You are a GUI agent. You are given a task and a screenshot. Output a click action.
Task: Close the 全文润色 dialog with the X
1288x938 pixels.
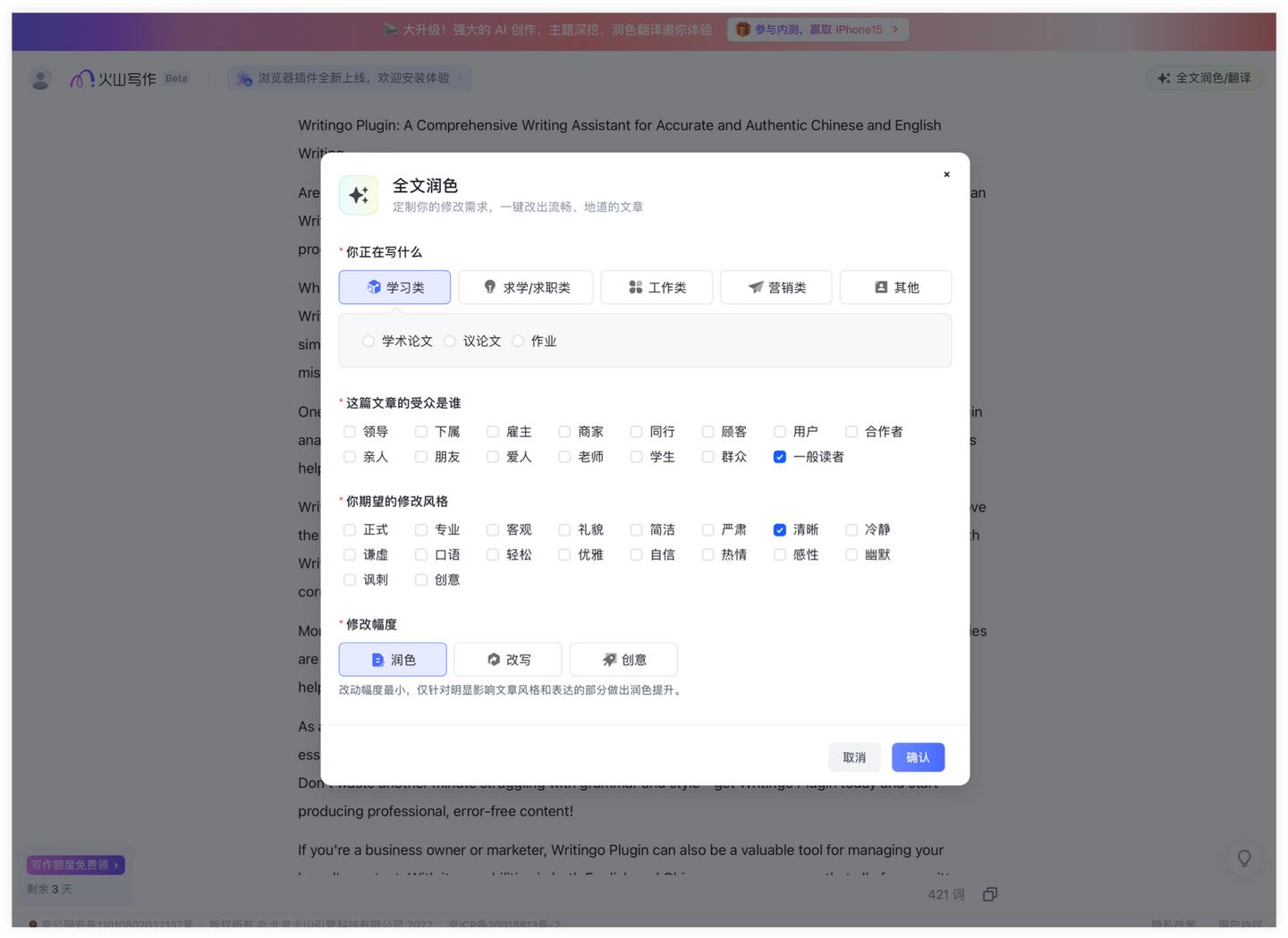pos(946,174)
